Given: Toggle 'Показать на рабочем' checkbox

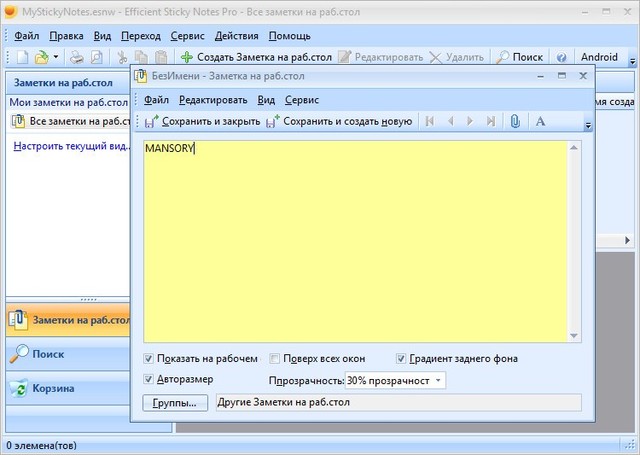Looking at the screenshot, I should click(149, 358).
